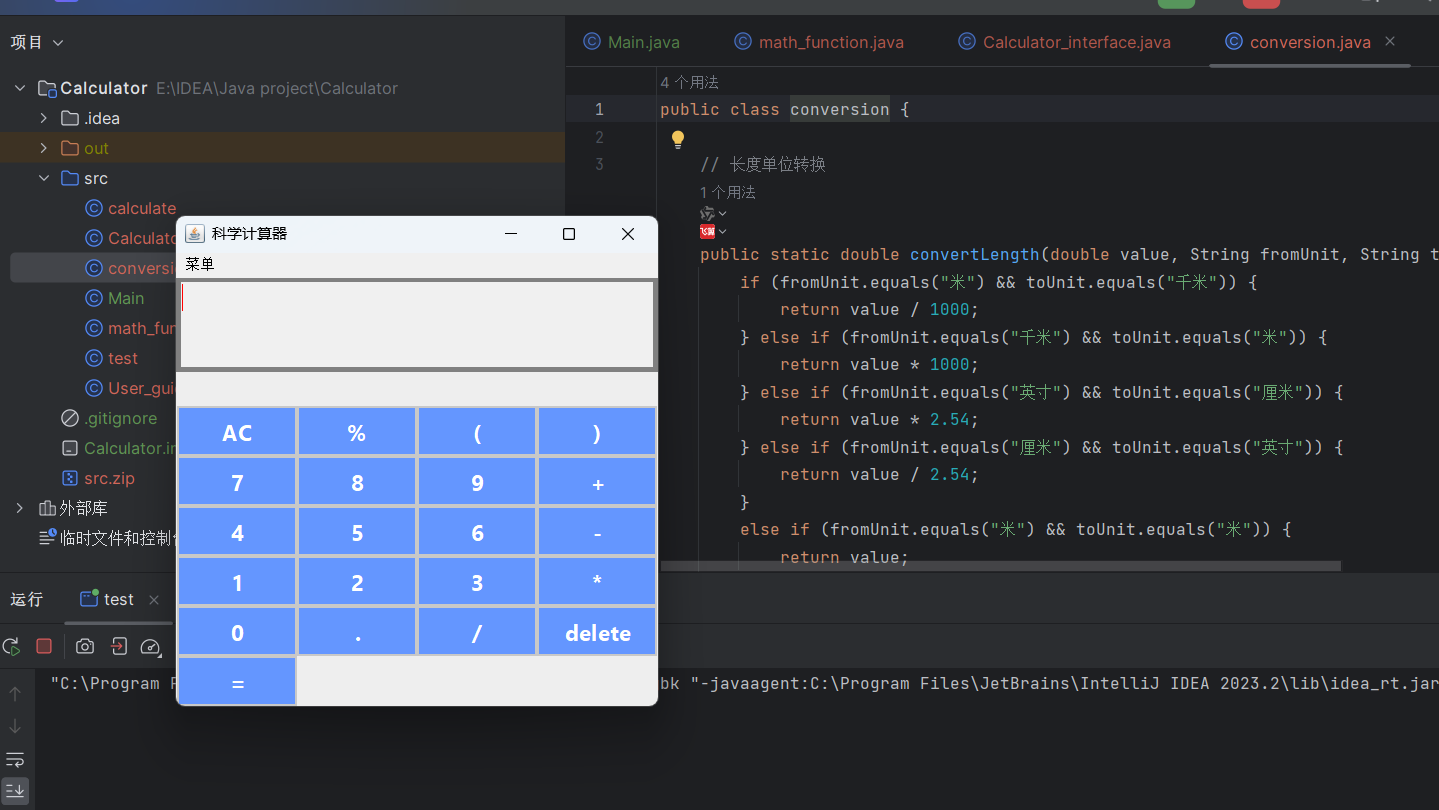Viewport: 1439px width, 810px height.
Task: Collapse the src folder in project tree
Action: pyautogui.click(x=43, y=178)
